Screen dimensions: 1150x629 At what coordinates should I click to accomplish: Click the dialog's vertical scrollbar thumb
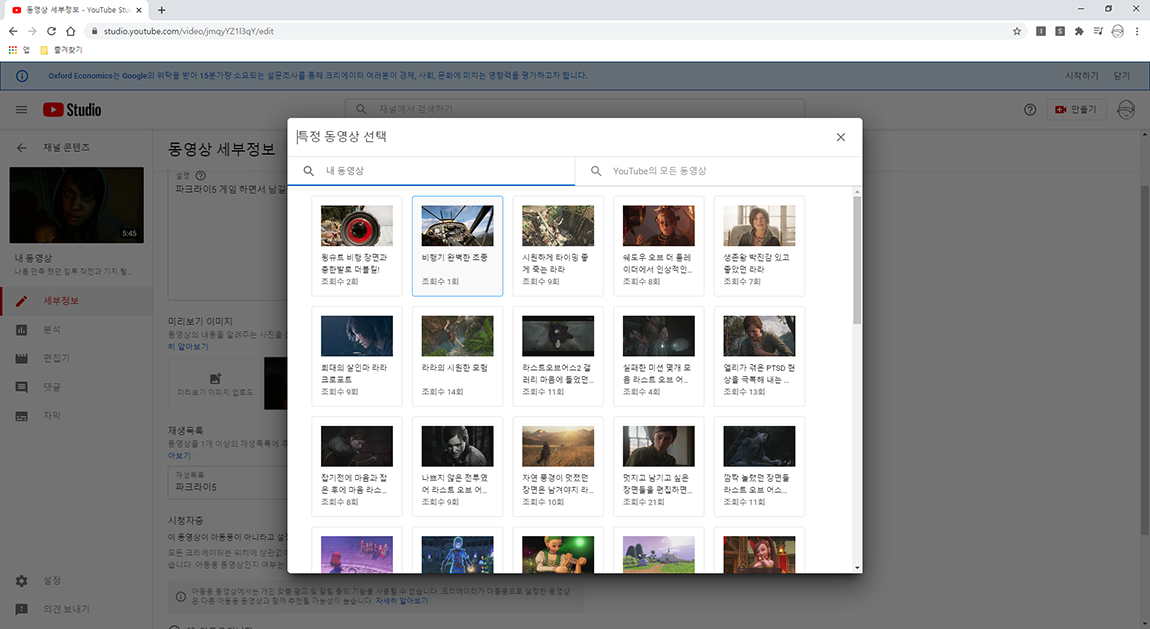click(857, 260)
